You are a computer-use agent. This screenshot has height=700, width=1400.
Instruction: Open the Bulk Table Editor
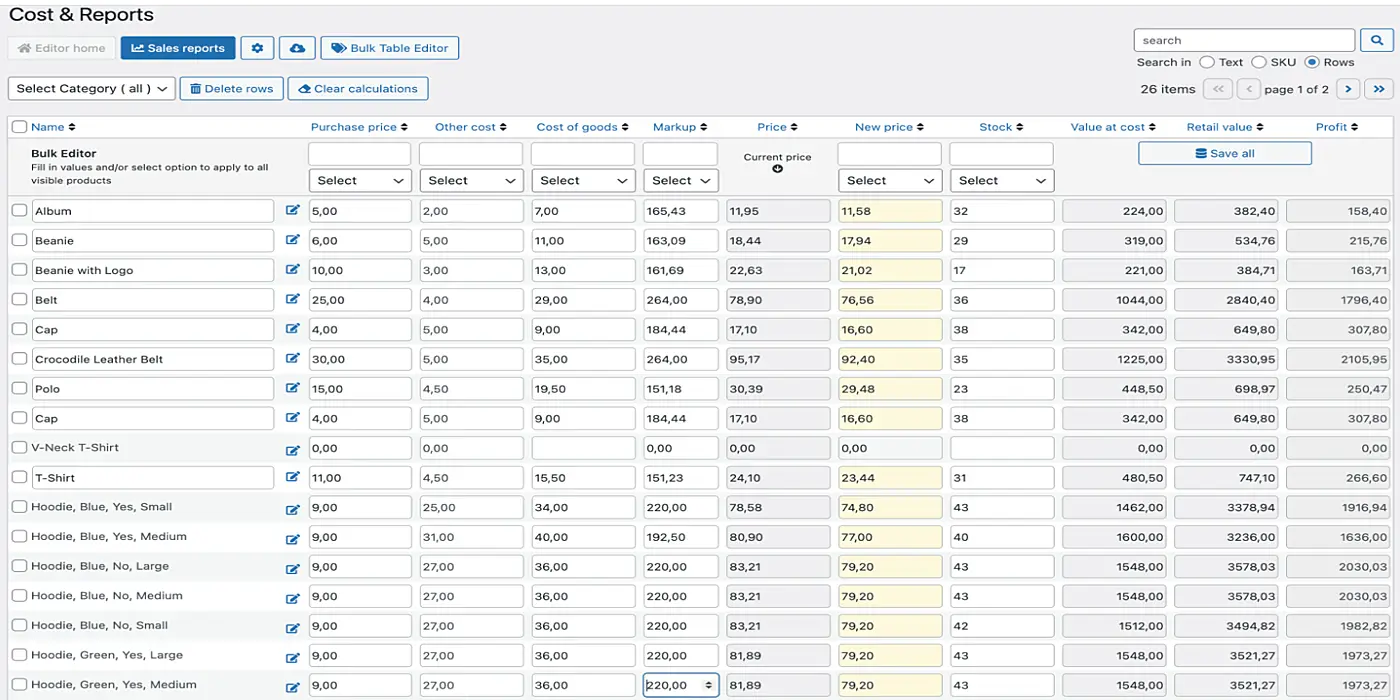pos(389,47)
